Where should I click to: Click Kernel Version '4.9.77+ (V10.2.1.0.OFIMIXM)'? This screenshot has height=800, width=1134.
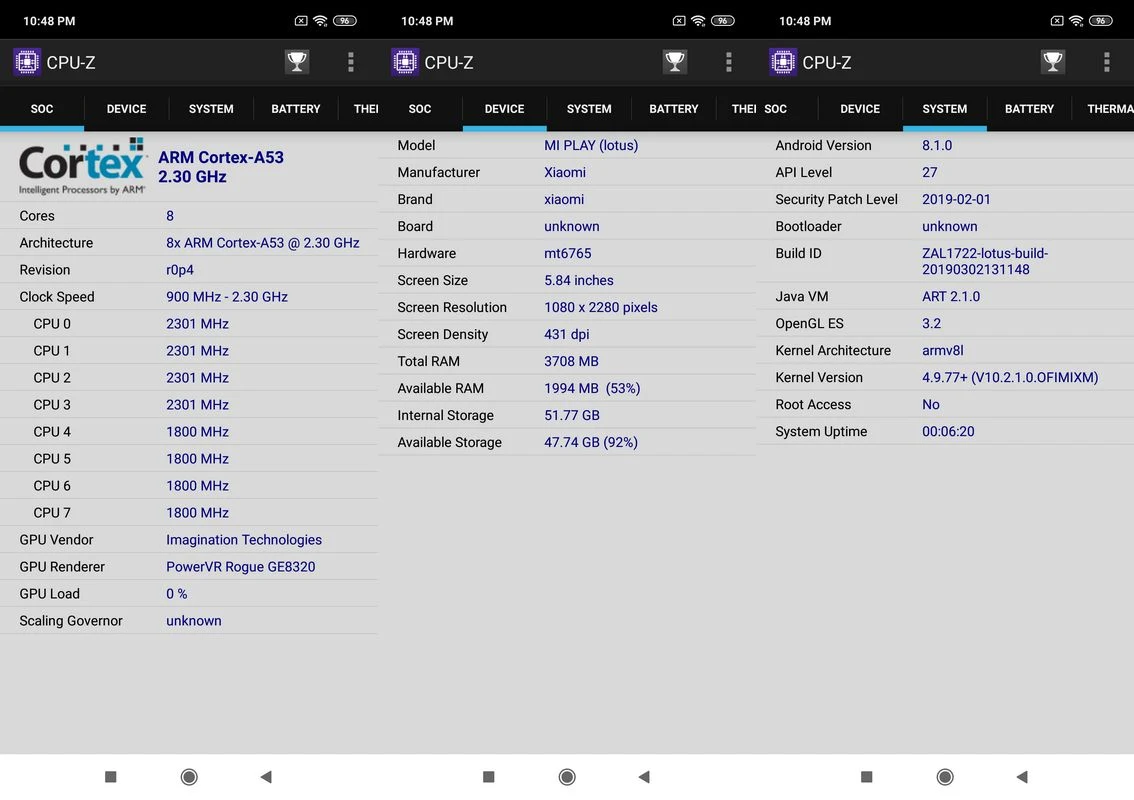click(x=1010, y=378)
